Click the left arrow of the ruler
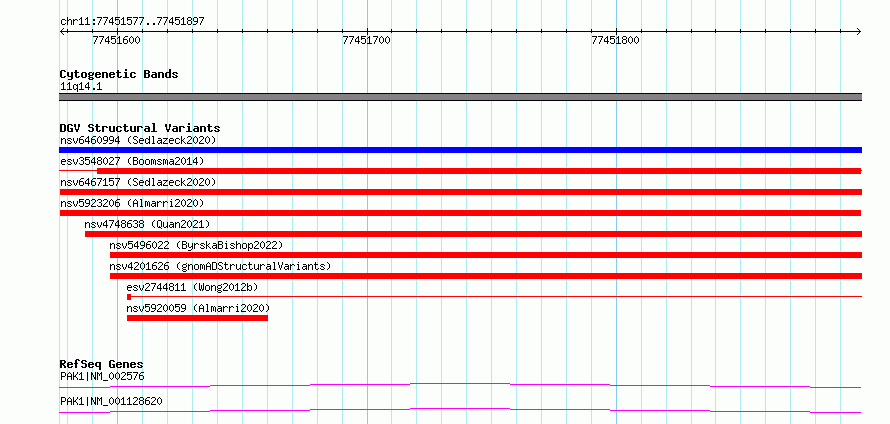The width and height of the screenshot is (890, 424). tap(63, 31)
